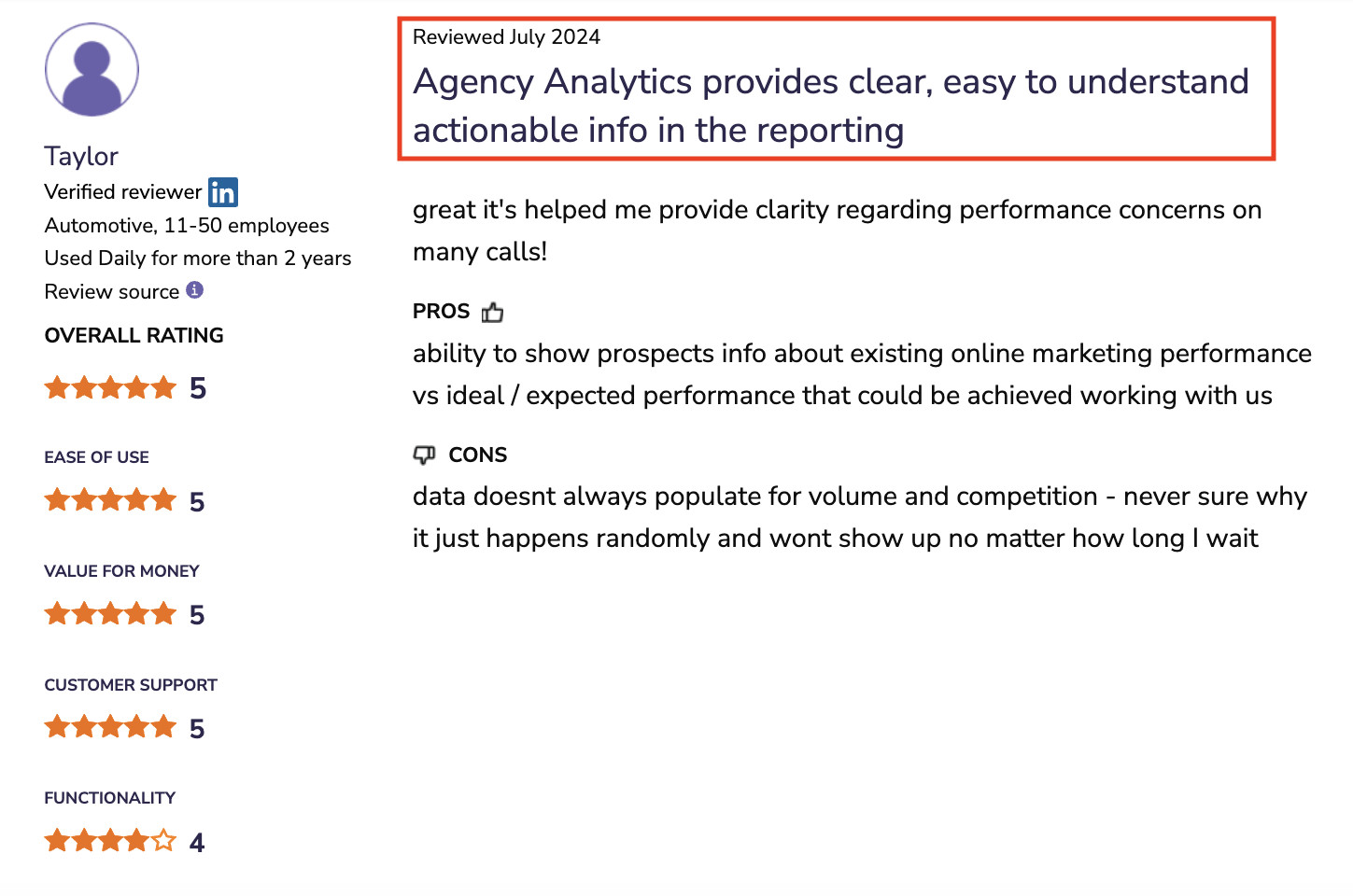Click the numeric rating 5 beside overall stars
Screen dimensions: 1353x896
pyautogui.click(x=197, y=388)
